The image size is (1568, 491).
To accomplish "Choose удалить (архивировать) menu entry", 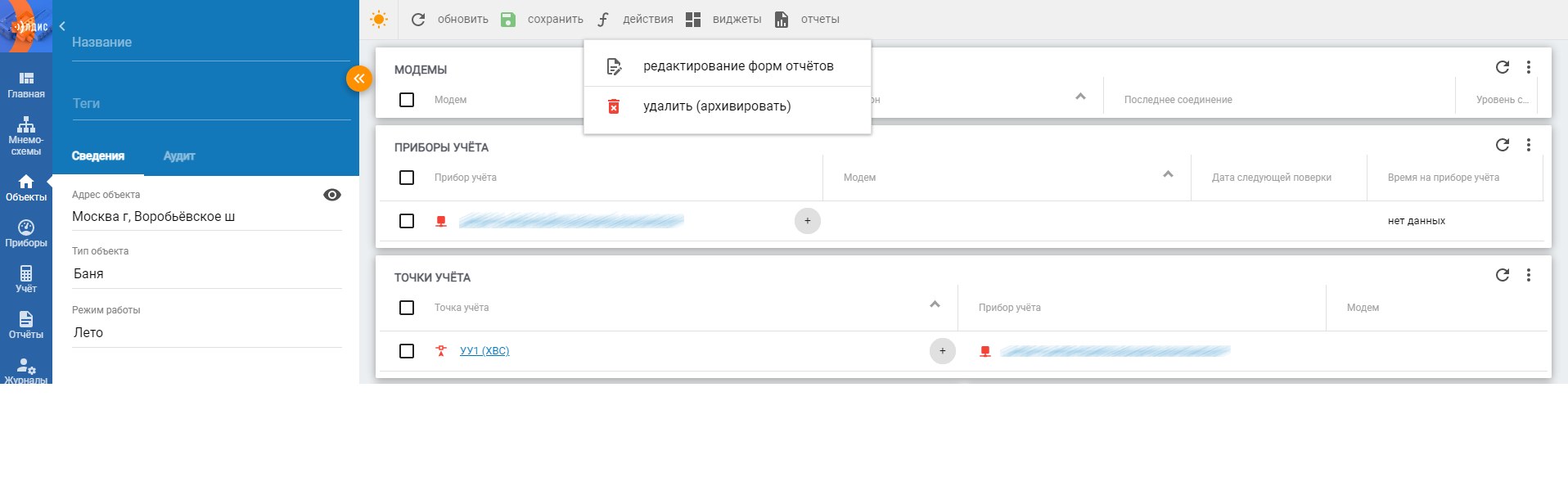I will [728, 106].
